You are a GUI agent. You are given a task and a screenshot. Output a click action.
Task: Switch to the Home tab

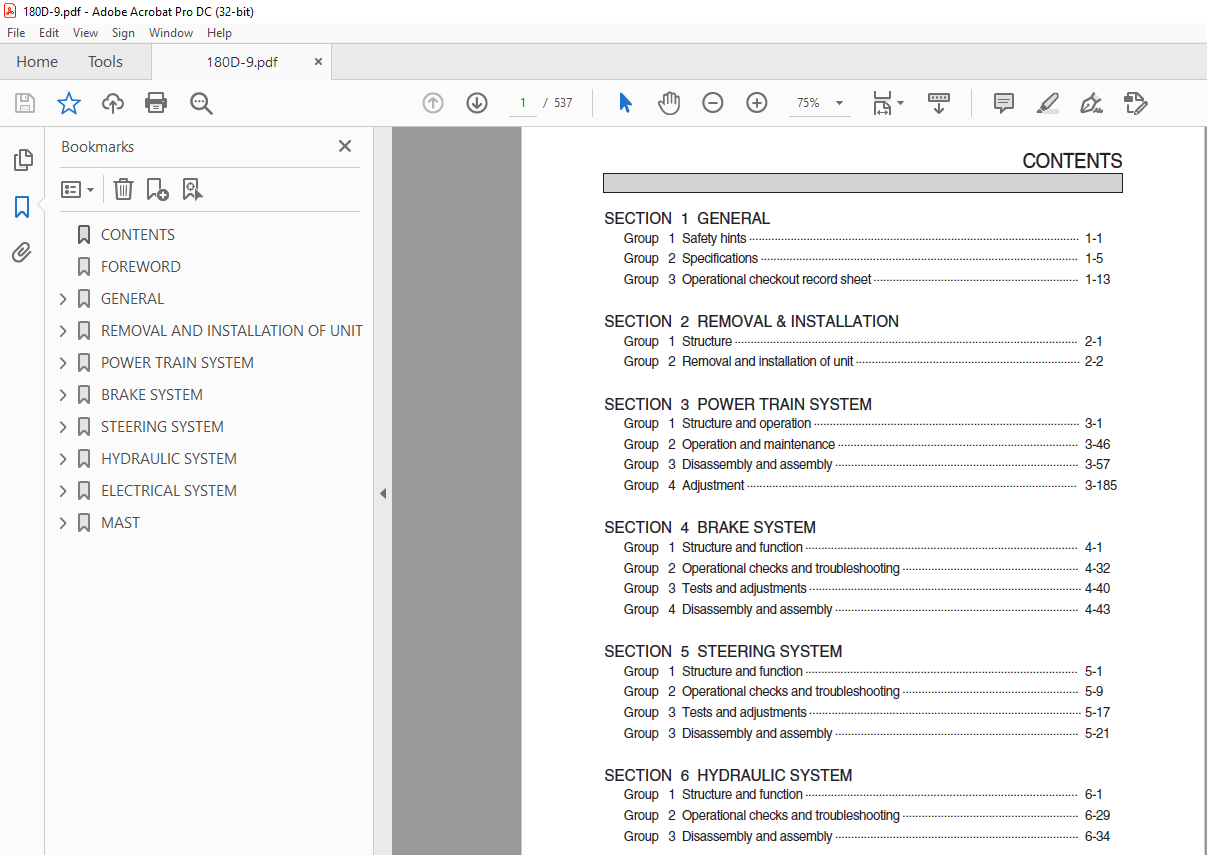pyautogui.click(x=37, y=62)
